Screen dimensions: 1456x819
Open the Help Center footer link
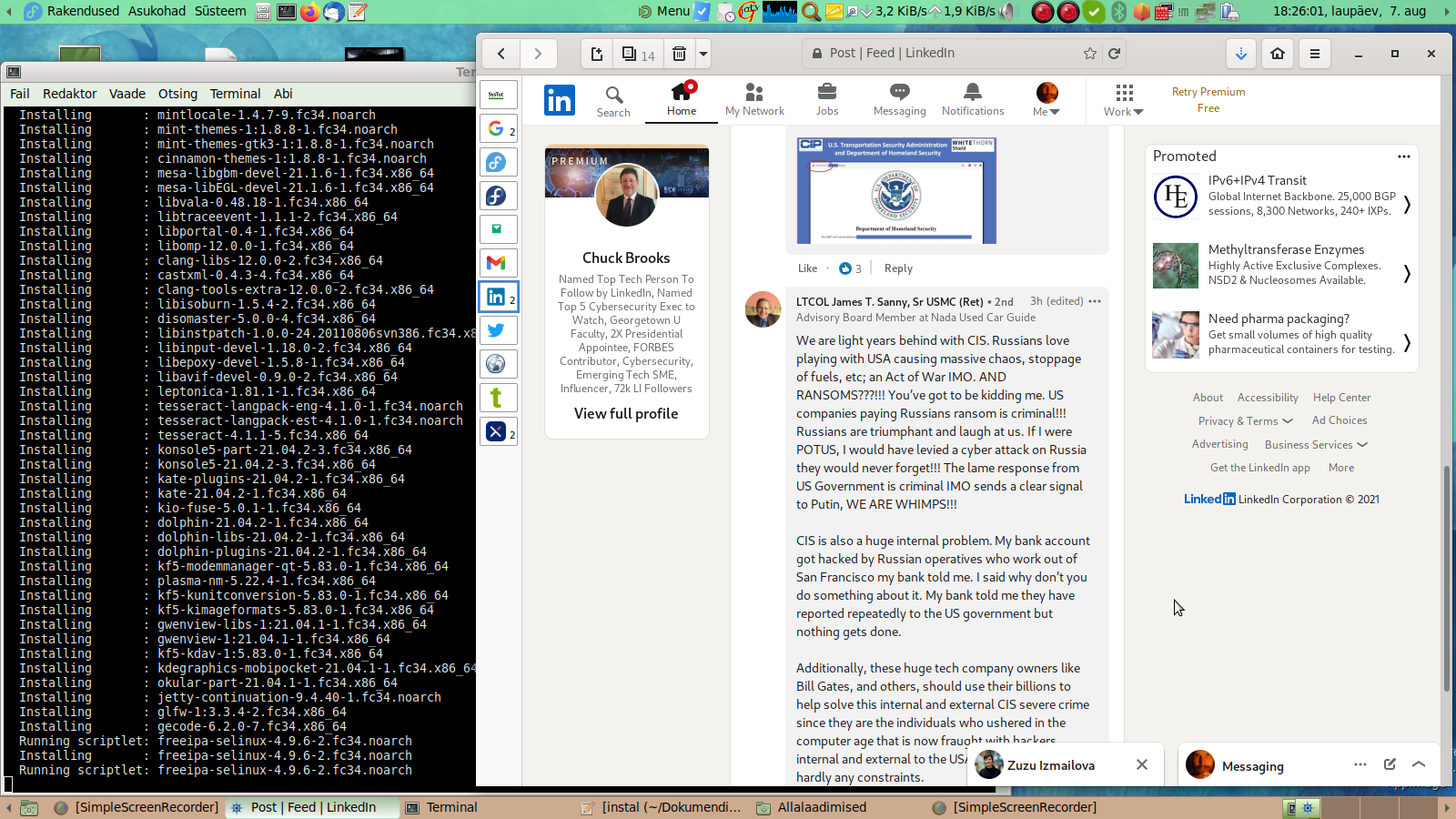coord(1341,398)
